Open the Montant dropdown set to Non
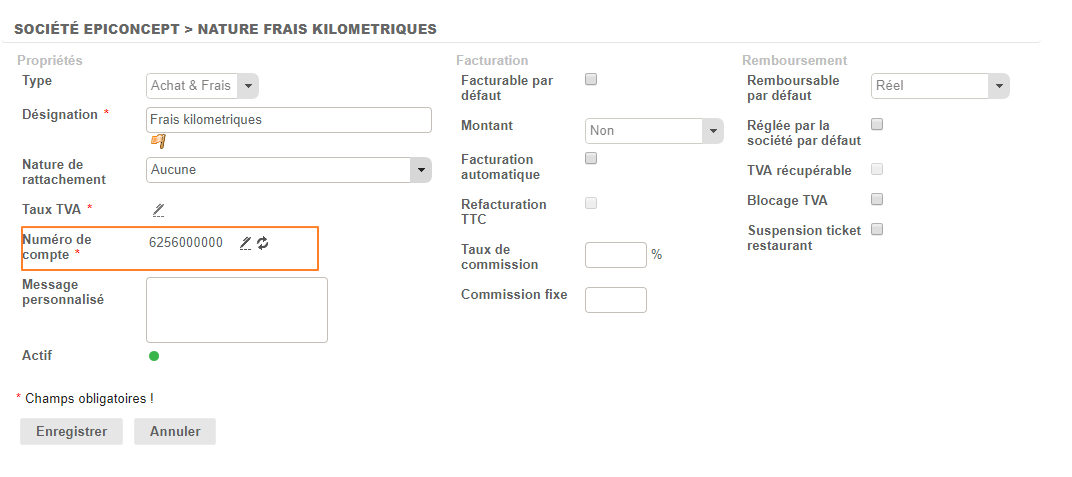The height and width of the screenshot is (477, 1072). [653, 131]
